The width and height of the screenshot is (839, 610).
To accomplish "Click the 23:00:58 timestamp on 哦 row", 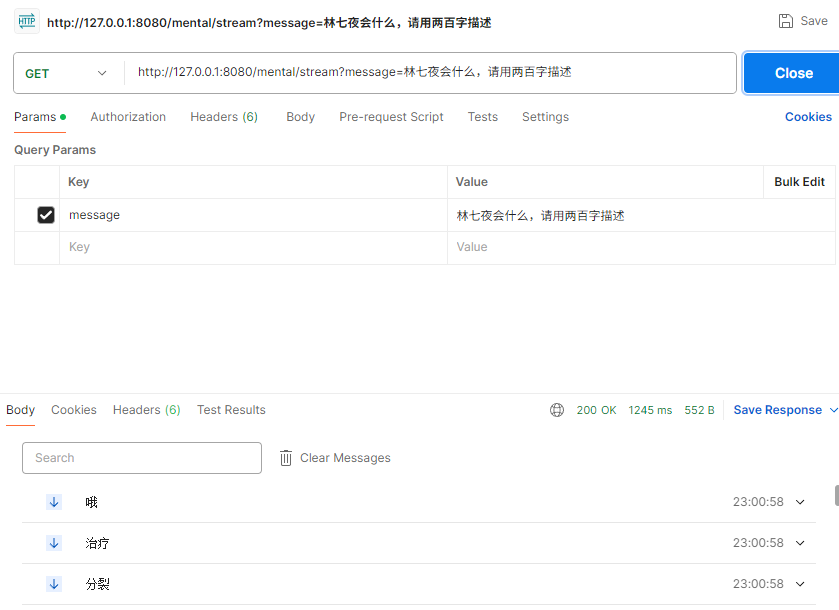I will 758,502.
